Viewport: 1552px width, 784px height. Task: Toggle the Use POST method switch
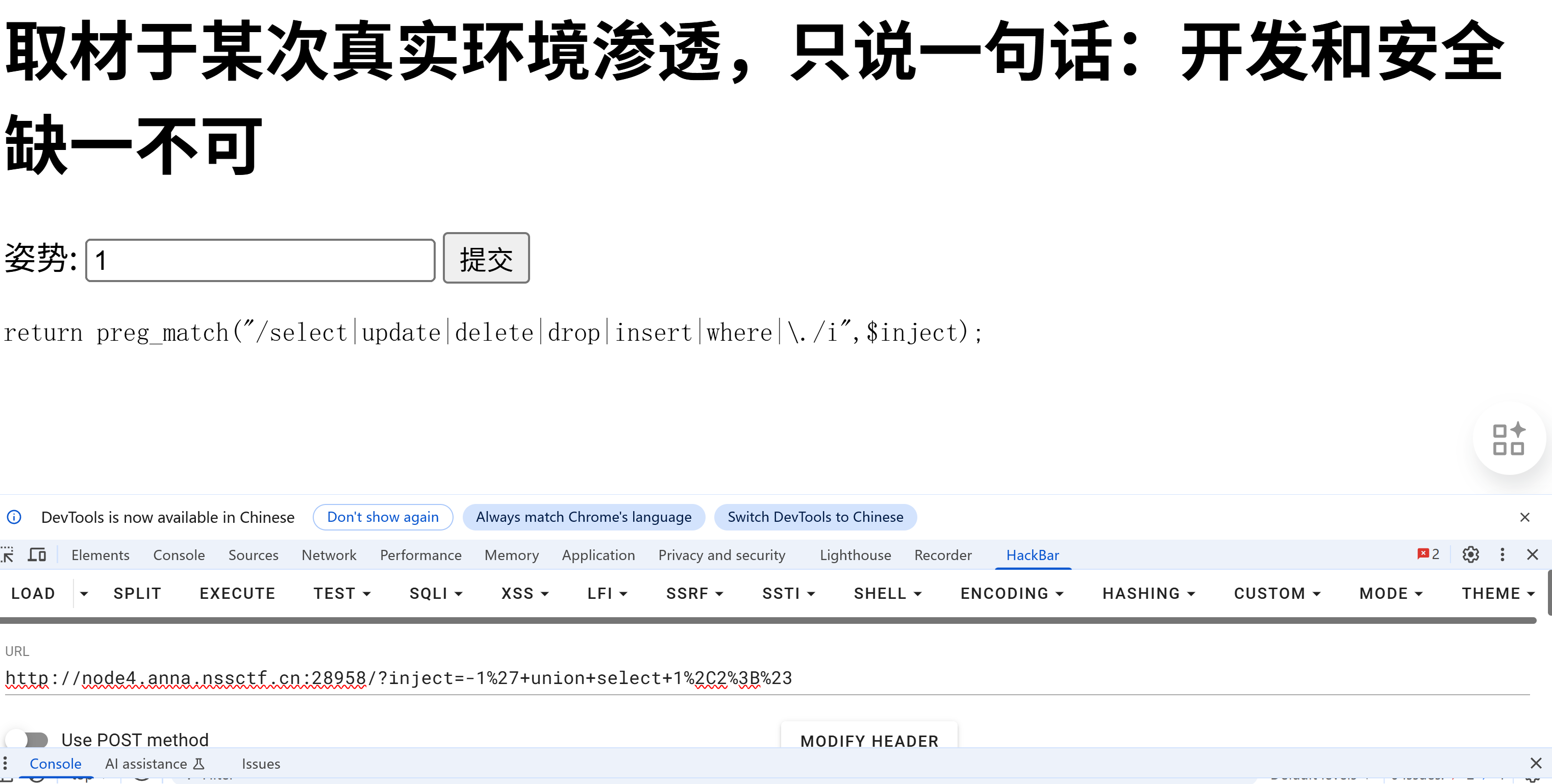(x=28, y=740)
